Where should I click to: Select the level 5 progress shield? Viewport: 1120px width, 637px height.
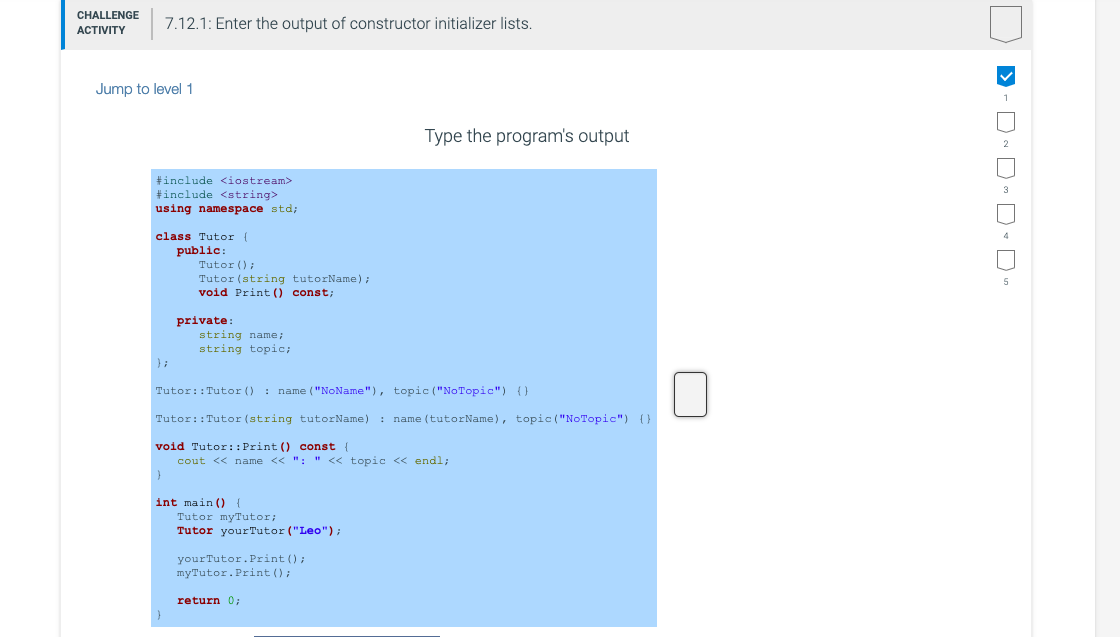[1005, 259]
